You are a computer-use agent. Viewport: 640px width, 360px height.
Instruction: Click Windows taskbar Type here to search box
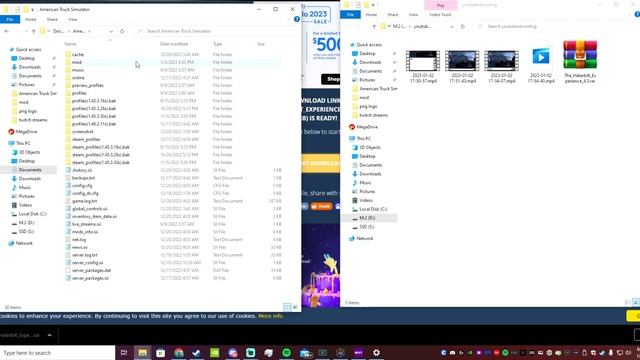58,353
